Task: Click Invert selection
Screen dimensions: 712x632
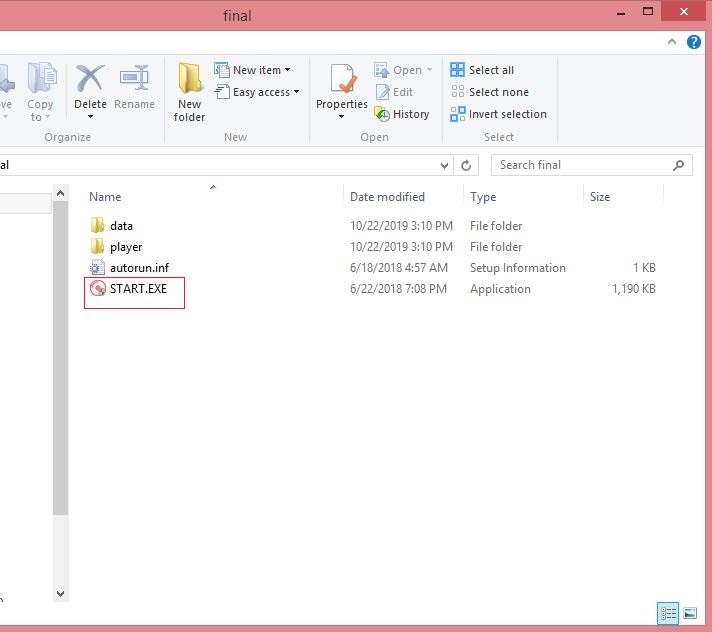Action: (x=498, y=114)
